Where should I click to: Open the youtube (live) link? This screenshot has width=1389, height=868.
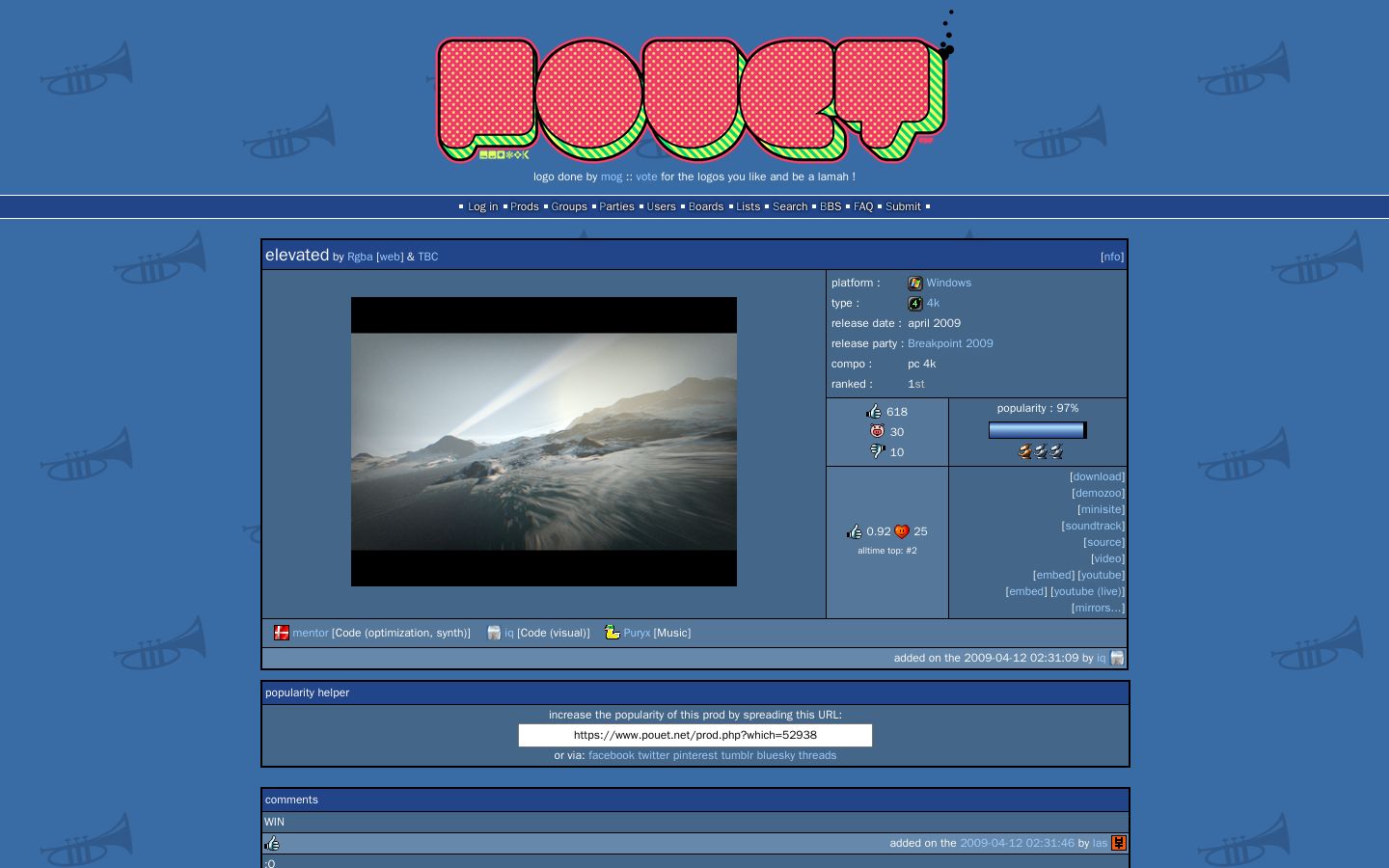click(x=1087, y=591)
